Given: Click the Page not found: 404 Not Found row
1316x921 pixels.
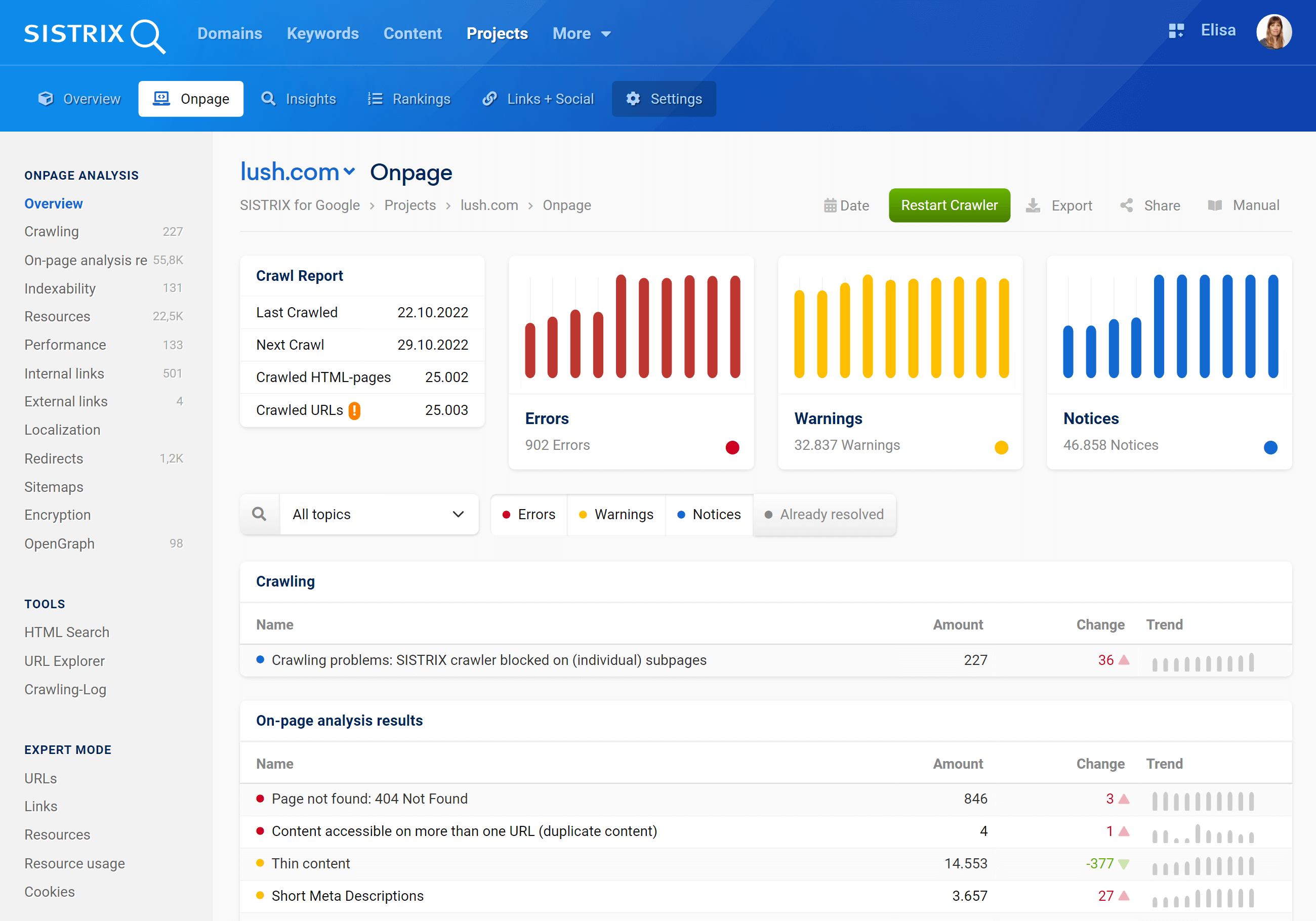Looking at the screenshot, I should coord(766,799).
